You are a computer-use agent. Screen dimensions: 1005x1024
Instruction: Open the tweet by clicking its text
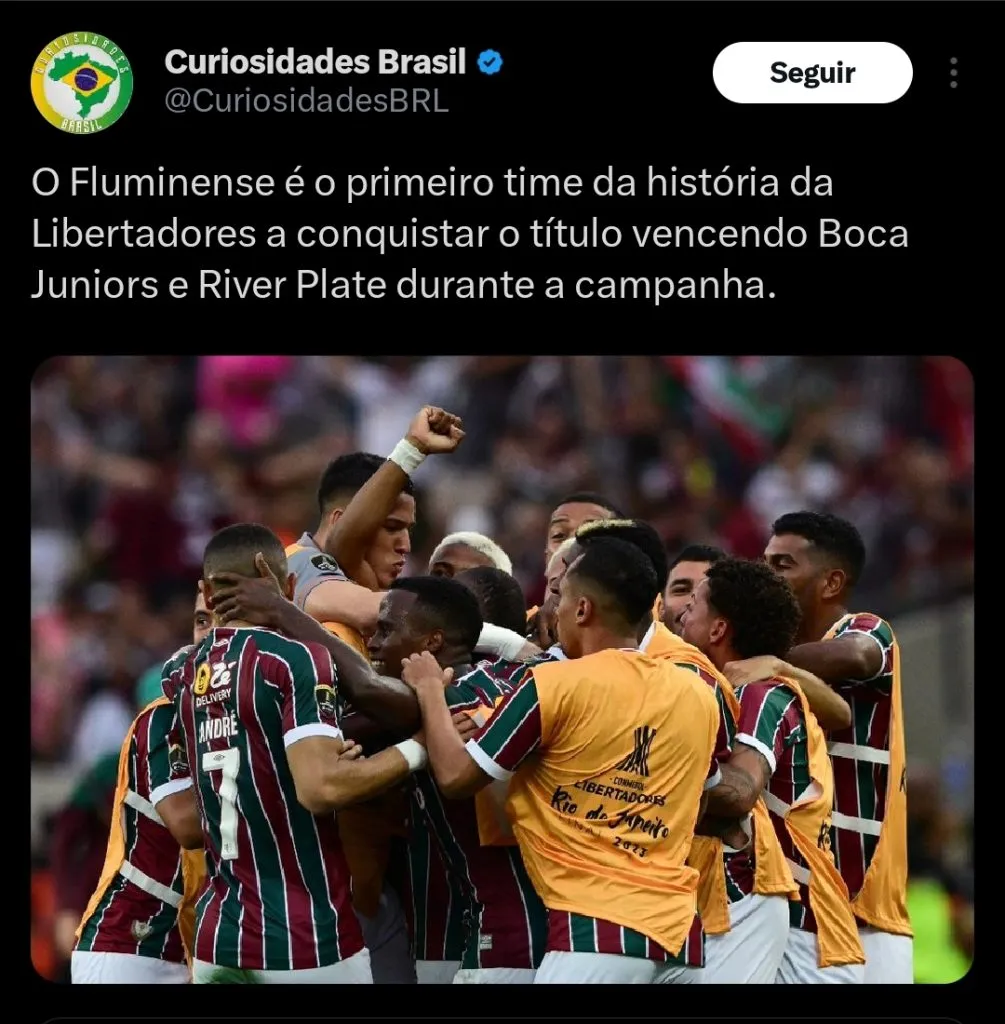click(x=470, y=233)
